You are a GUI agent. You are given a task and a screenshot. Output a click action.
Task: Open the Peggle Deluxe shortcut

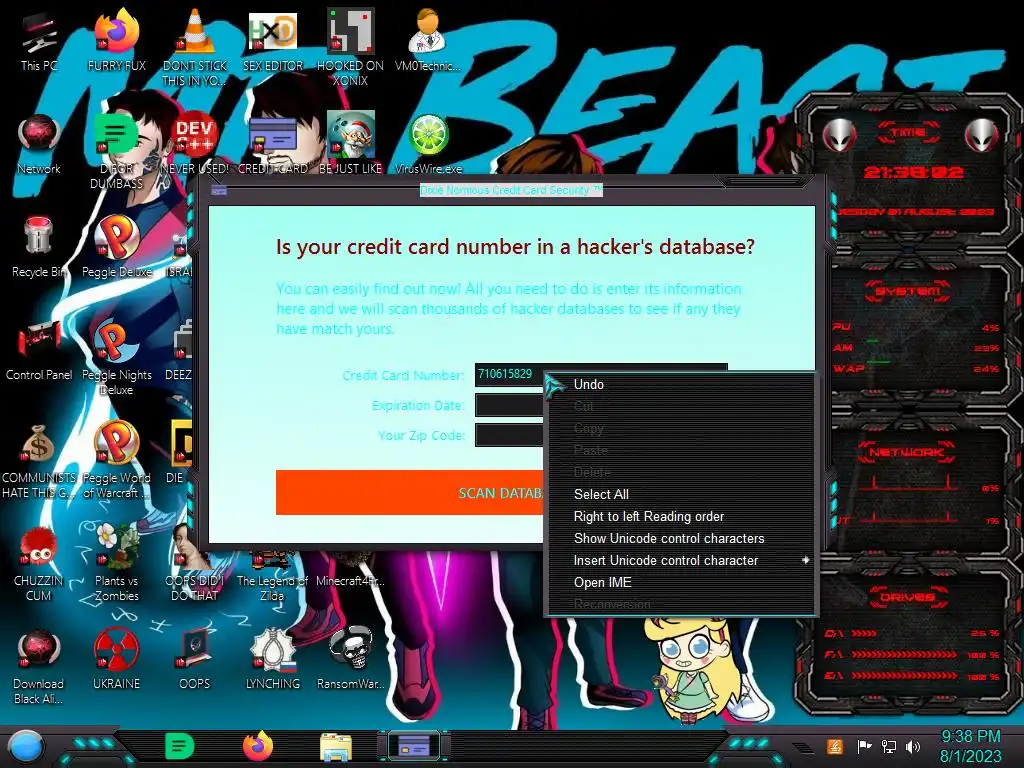pyautogui.click(x=116, y=247)
